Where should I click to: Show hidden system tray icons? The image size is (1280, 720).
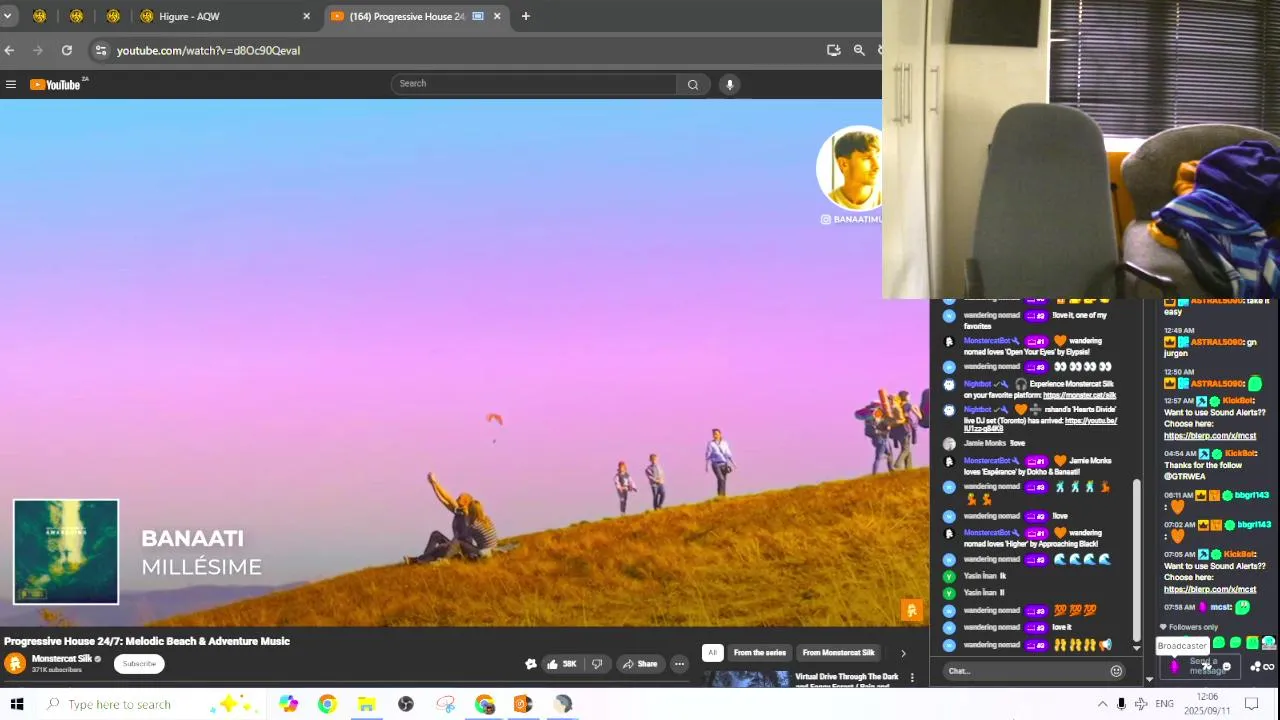pyautogui.click(x=1102, y=704)
